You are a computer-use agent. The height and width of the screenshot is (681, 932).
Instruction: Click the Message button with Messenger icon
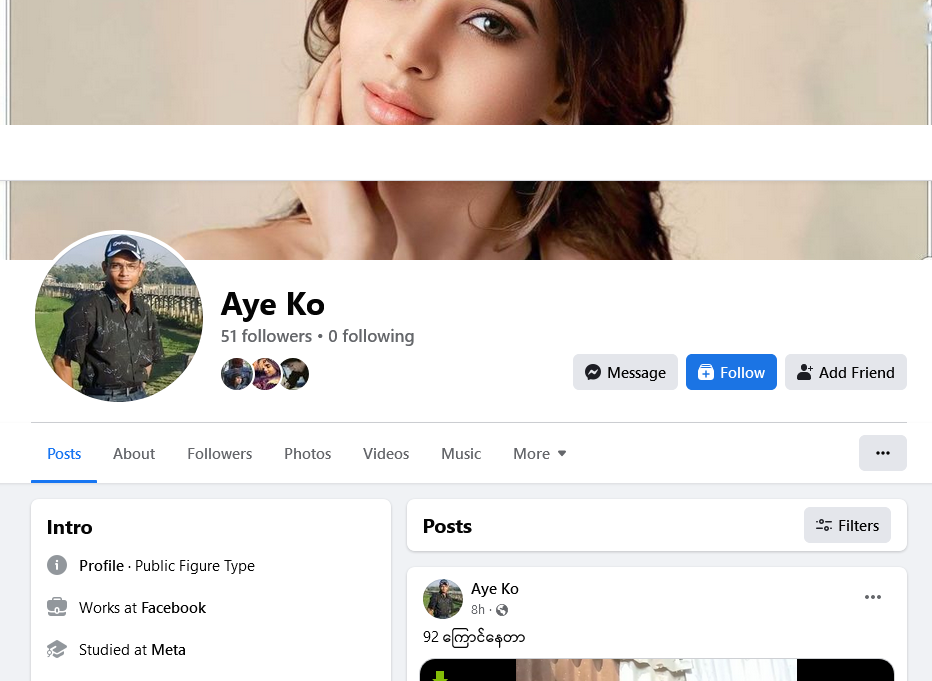625,372
